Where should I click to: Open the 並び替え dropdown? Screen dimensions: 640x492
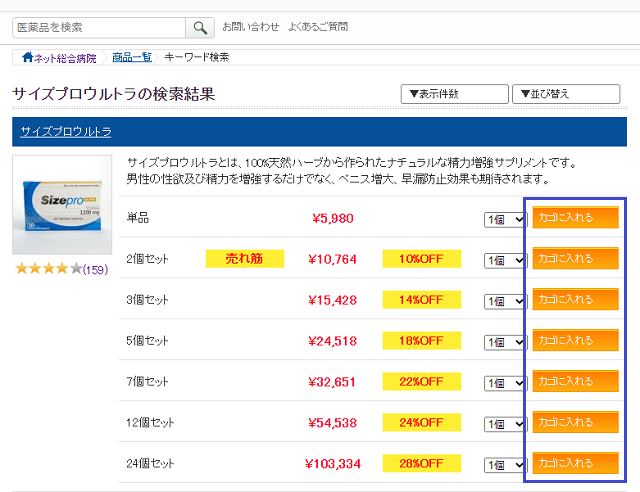click(x=566, y=94)
